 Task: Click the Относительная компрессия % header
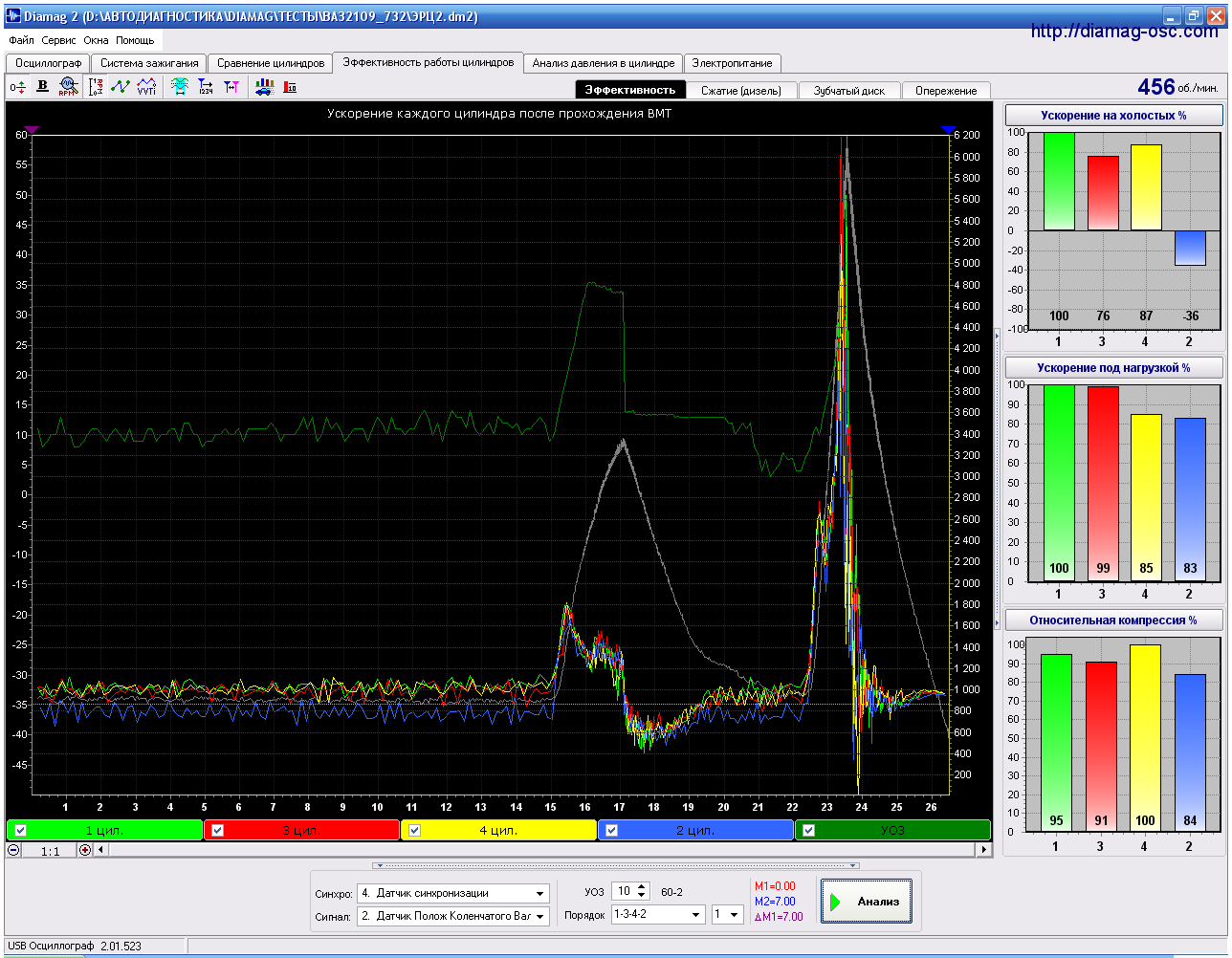point(1113,621)
